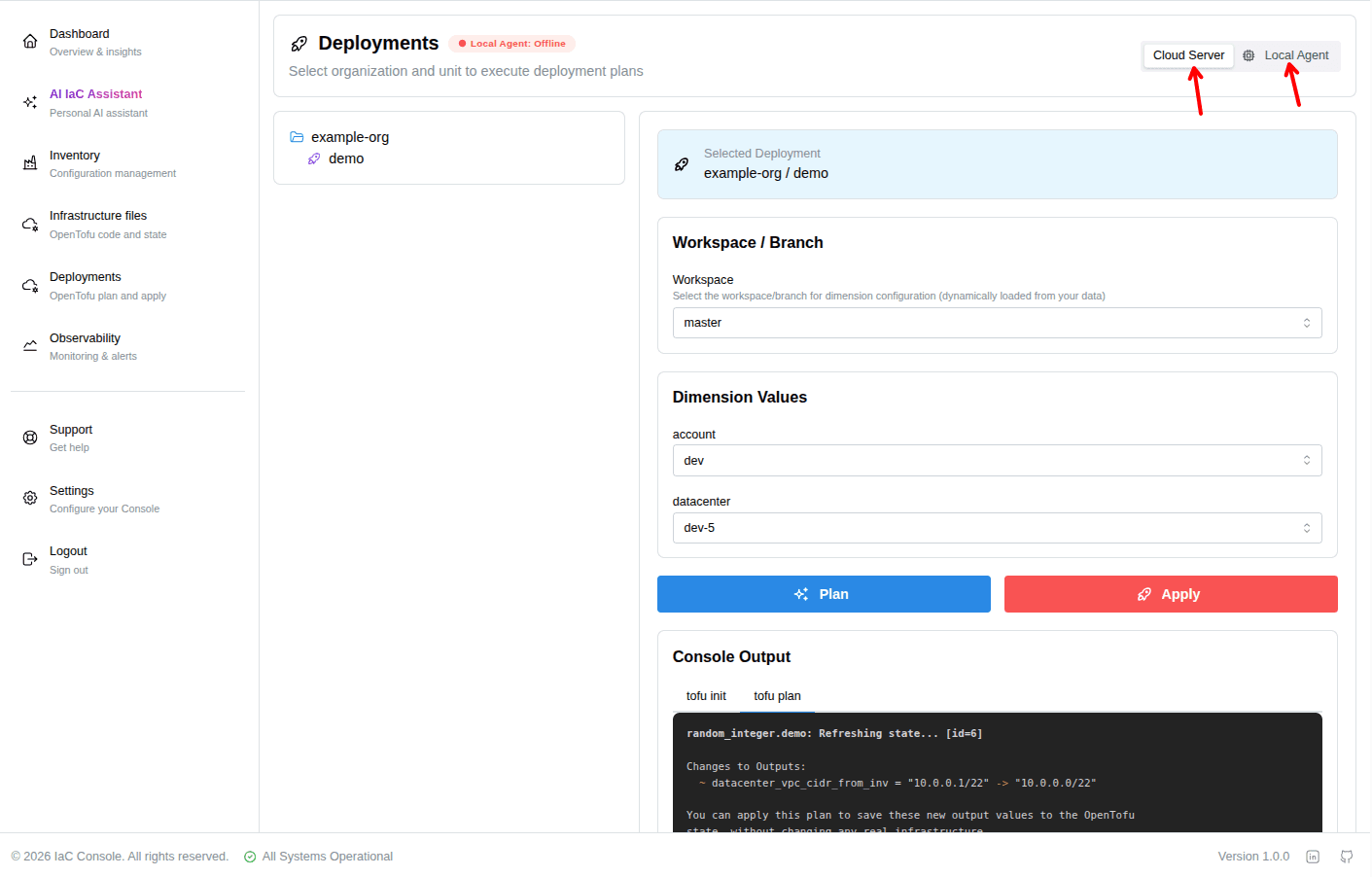The image size is (1372, 877).
Task: Click the Logout sign-out icon
Action: click(x=30, y=557)
